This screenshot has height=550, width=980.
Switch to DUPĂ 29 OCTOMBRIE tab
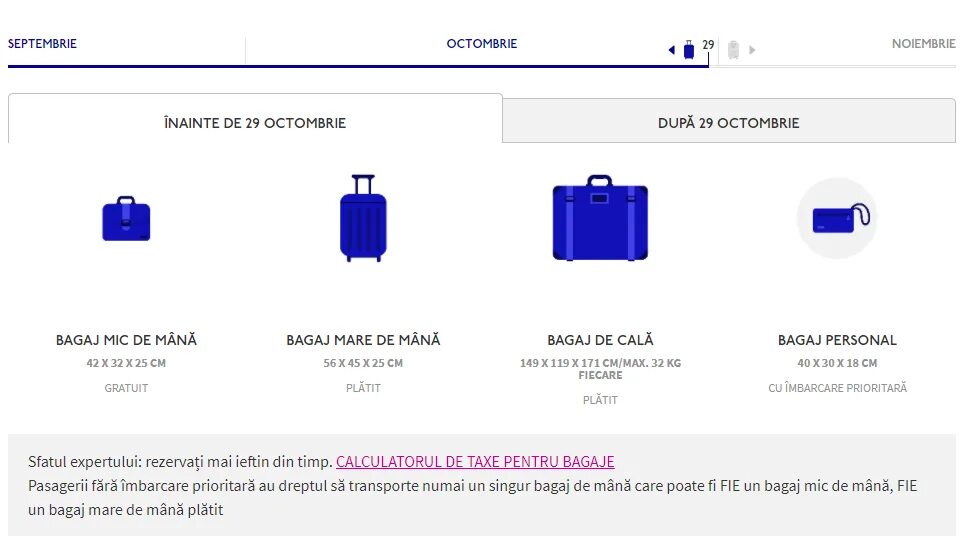(x=729, y=121)
